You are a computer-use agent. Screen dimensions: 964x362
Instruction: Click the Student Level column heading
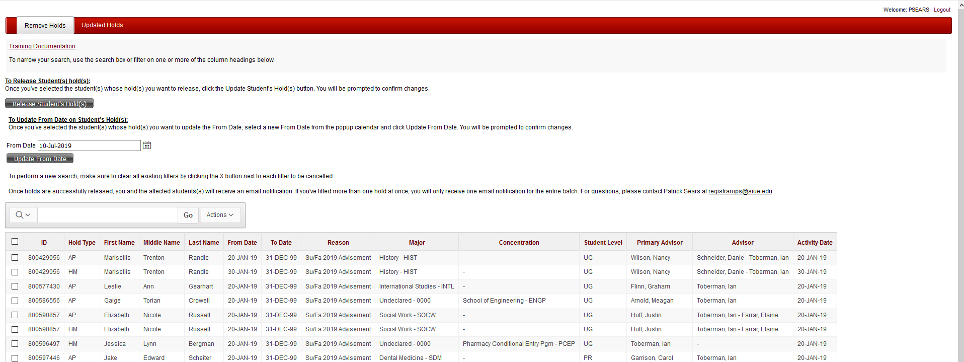603,243
